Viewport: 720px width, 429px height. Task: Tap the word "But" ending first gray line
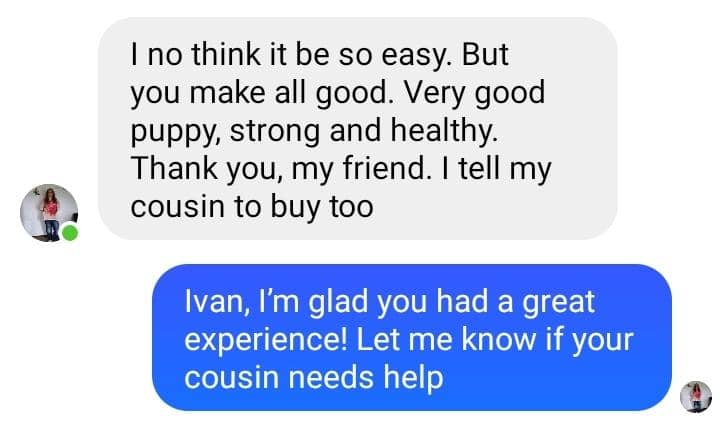(x=485, y=55)
